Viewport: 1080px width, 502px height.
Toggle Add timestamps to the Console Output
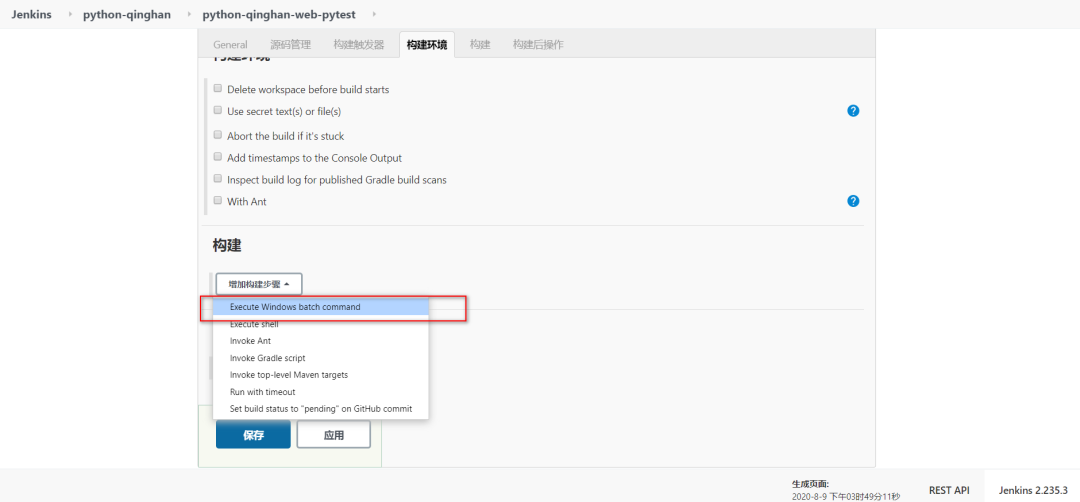pyautogui.click(x=218, y=157)
